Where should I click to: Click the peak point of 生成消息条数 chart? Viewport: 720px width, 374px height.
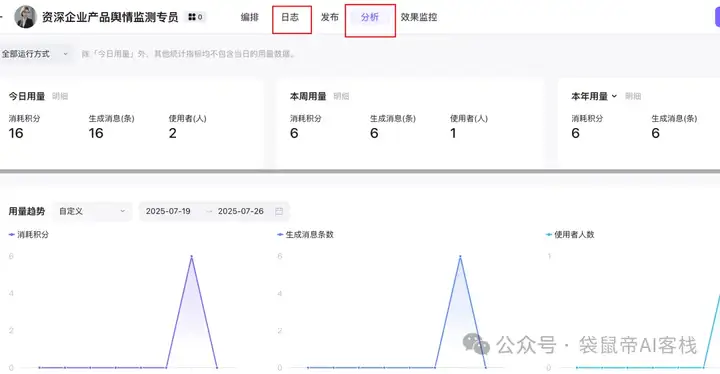460,256
